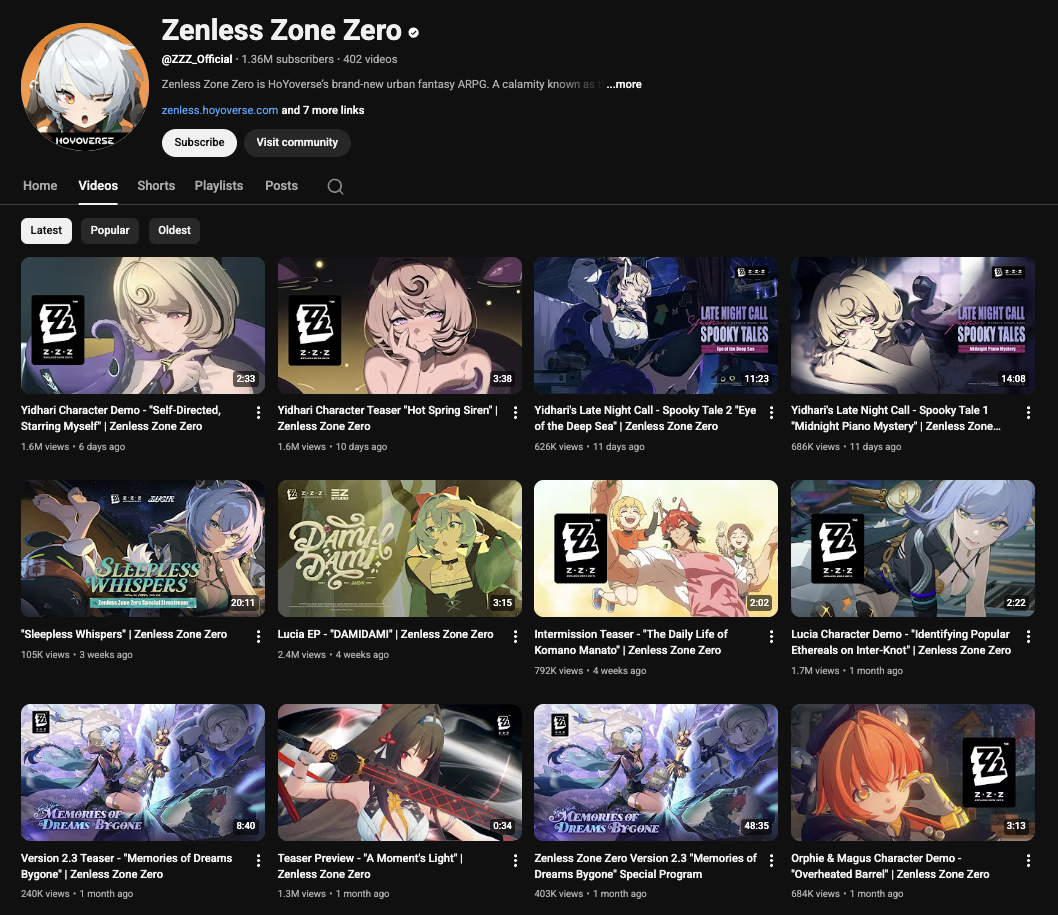Screen dimensions: 1058x915
Task: Play the 14:08 Spooky Tales thumbnail
Action: tap(913, 325)
